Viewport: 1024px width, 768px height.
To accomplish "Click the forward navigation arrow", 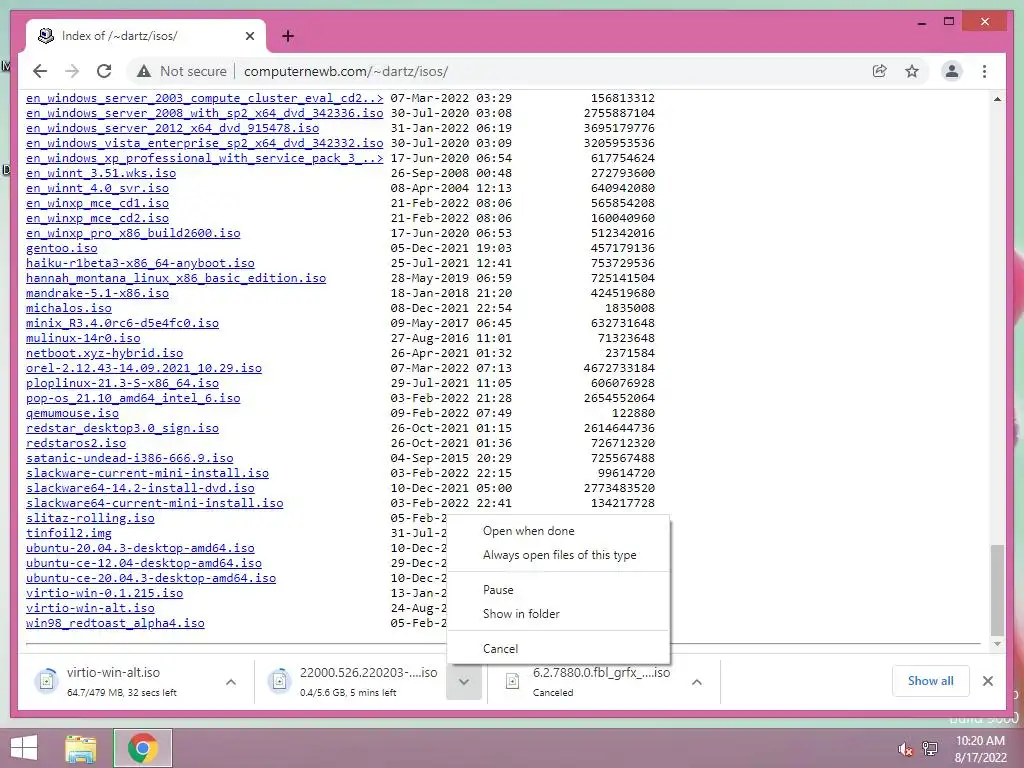I will pyautogui.click(x=72, y=71).
